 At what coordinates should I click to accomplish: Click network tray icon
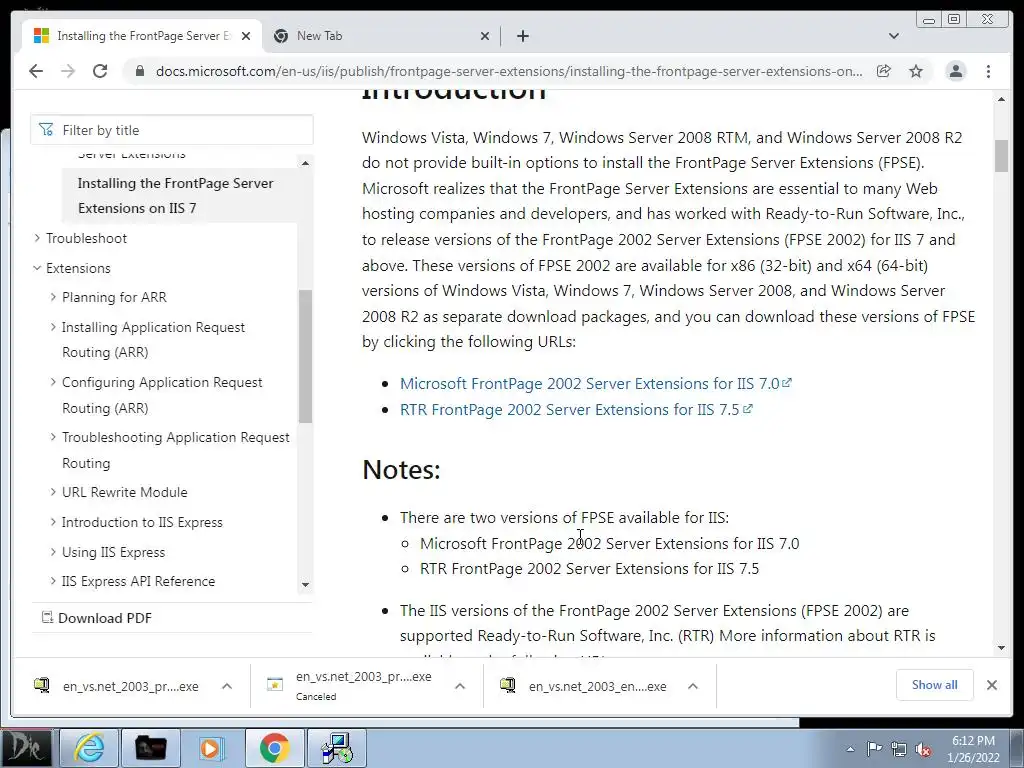[899, 749]
